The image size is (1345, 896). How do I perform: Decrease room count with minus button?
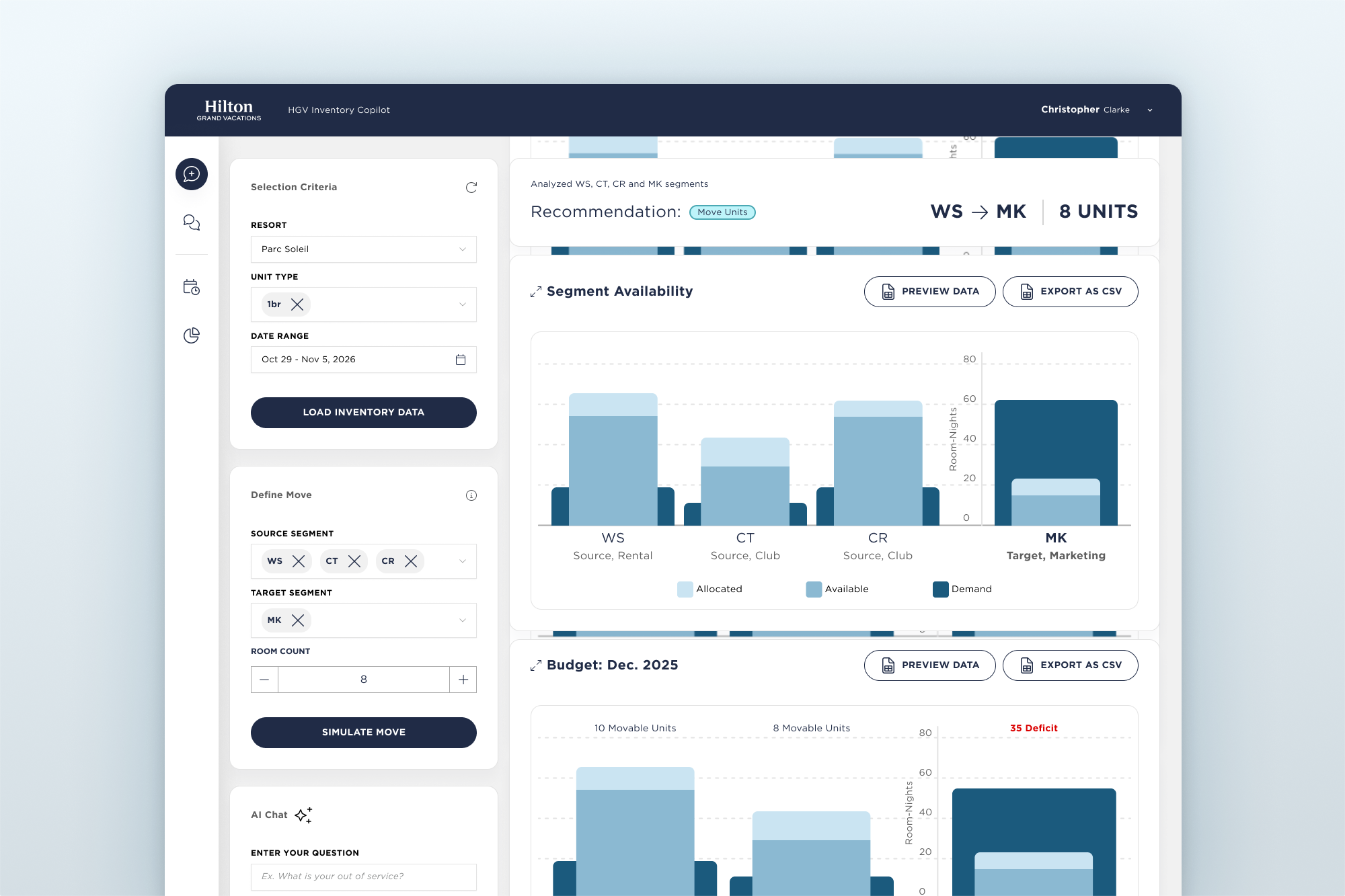264,680
